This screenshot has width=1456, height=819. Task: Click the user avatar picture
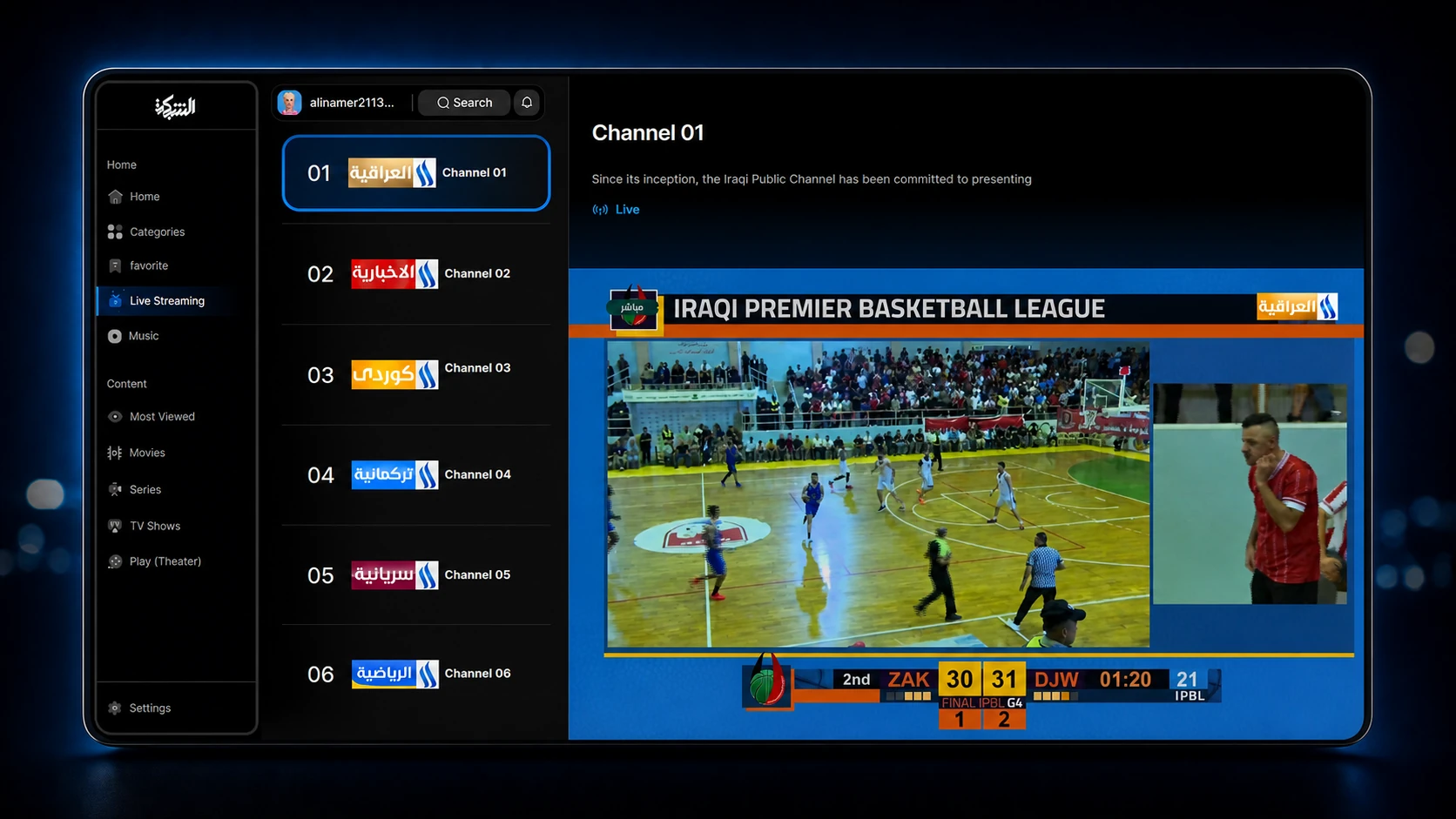[x=289, y=103]
